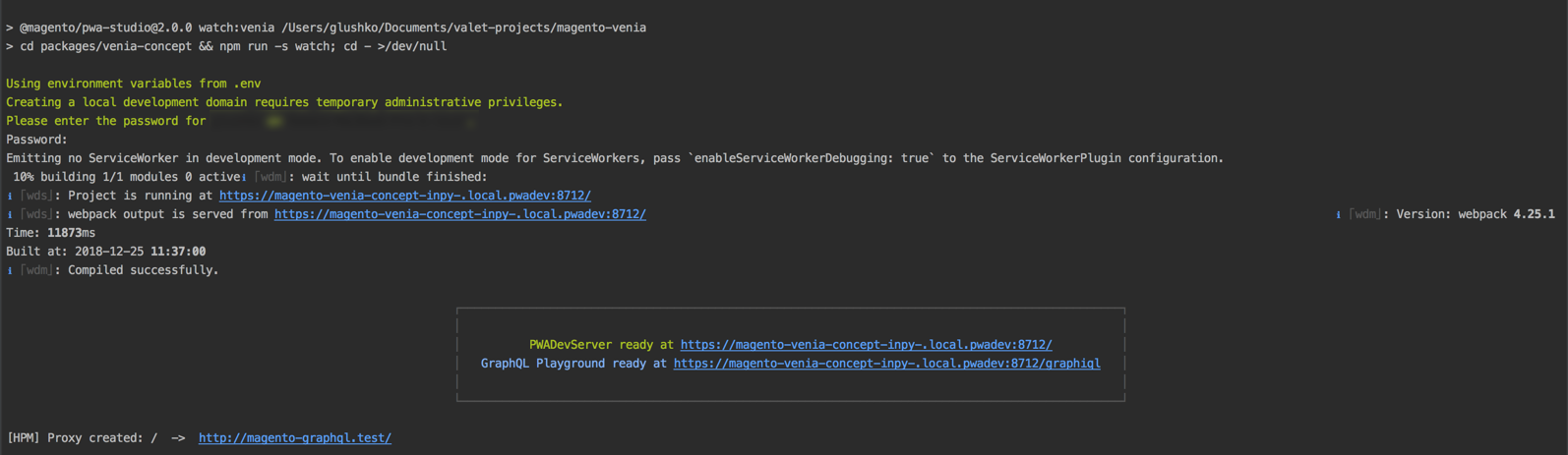This screenshot has height=455, width=1568.
Task: Click the info icon before 'wait until bundle finished'
Action: point(244,177)
